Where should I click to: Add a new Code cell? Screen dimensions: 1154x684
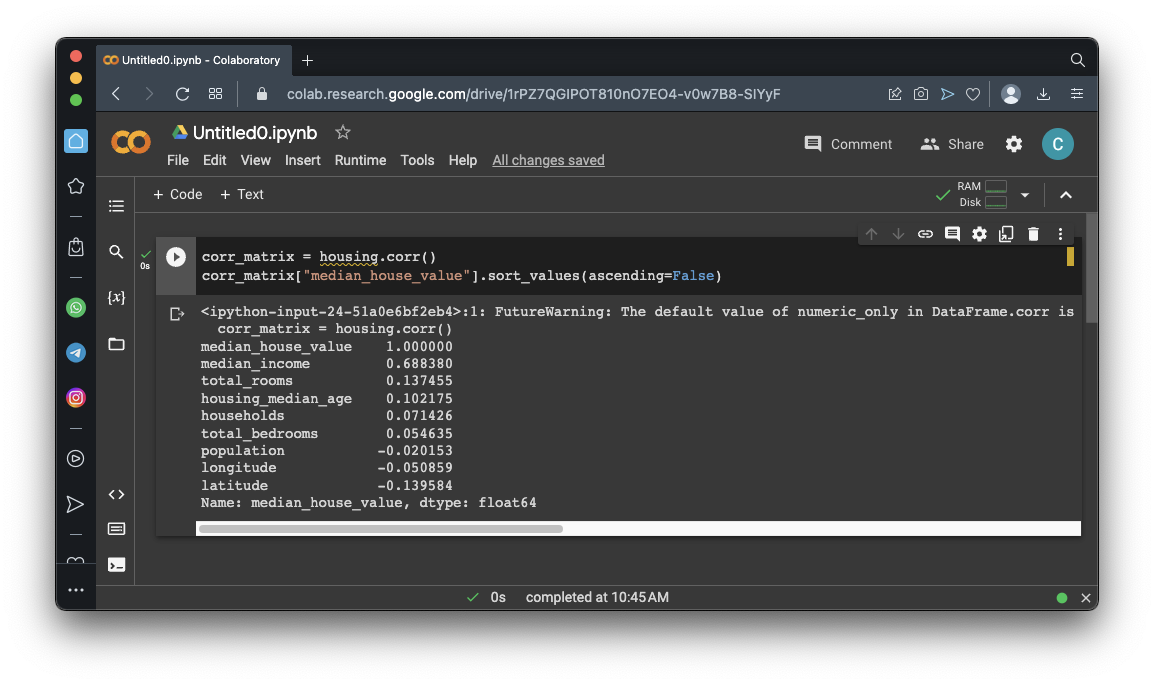tap(177, 194)
